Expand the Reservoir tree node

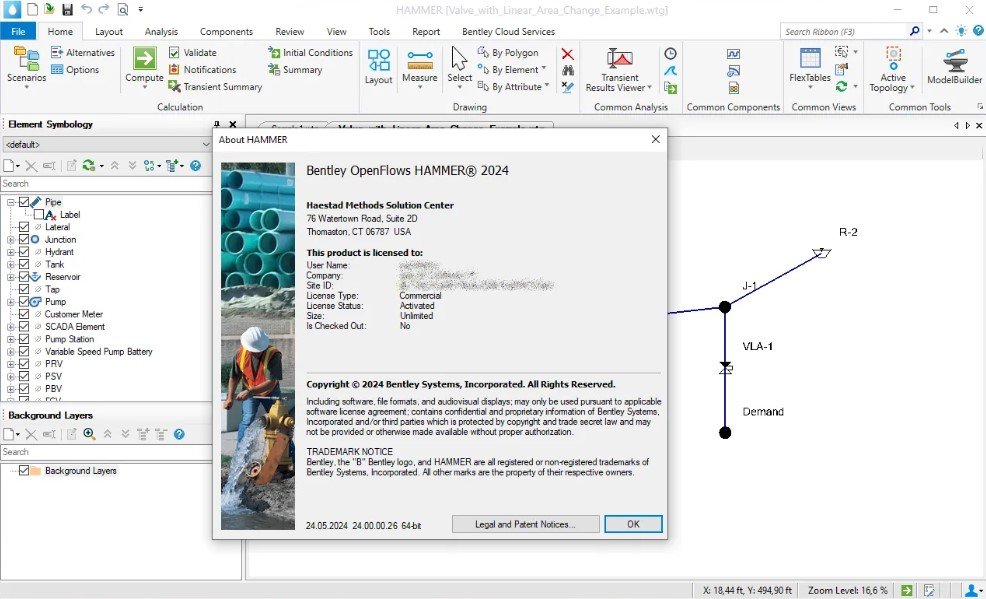click(x=11, y=277)
